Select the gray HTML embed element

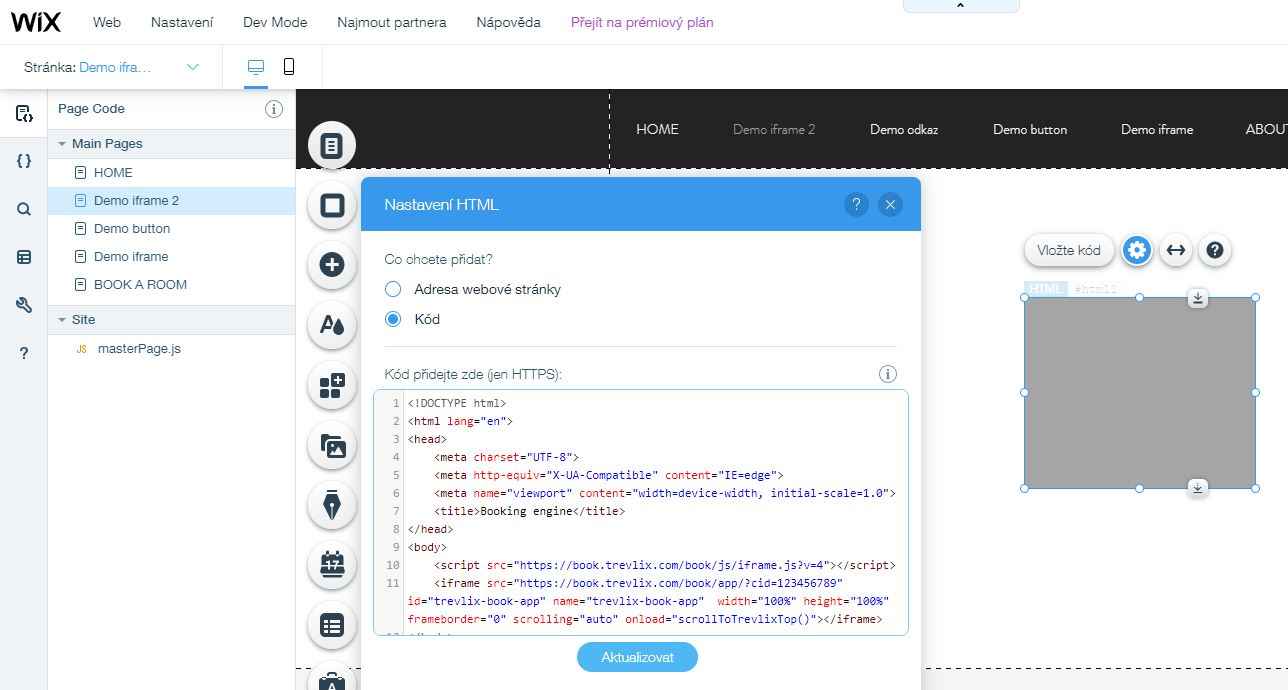(x=1139, y=393)
